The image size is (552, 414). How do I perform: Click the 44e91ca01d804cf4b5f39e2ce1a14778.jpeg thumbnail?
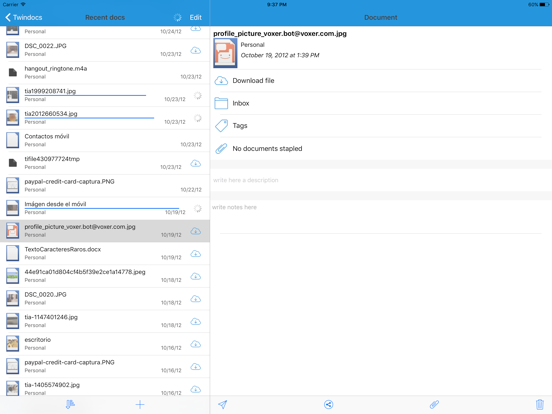12,276
